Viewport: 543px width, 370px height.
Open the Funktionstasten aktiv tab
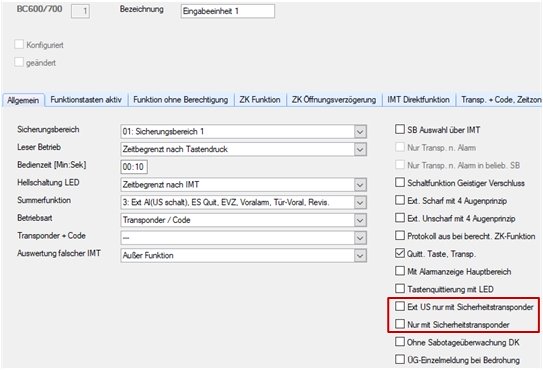(x=86, y=100)
